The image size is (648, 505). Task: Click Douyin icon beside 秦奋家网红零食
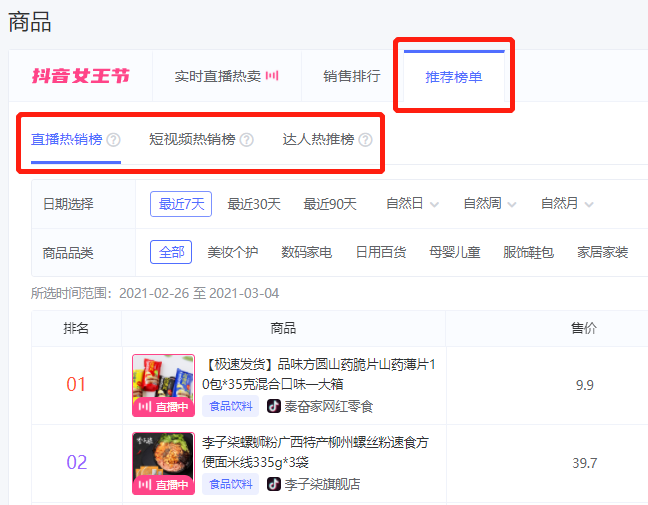(x=274, y=406)
